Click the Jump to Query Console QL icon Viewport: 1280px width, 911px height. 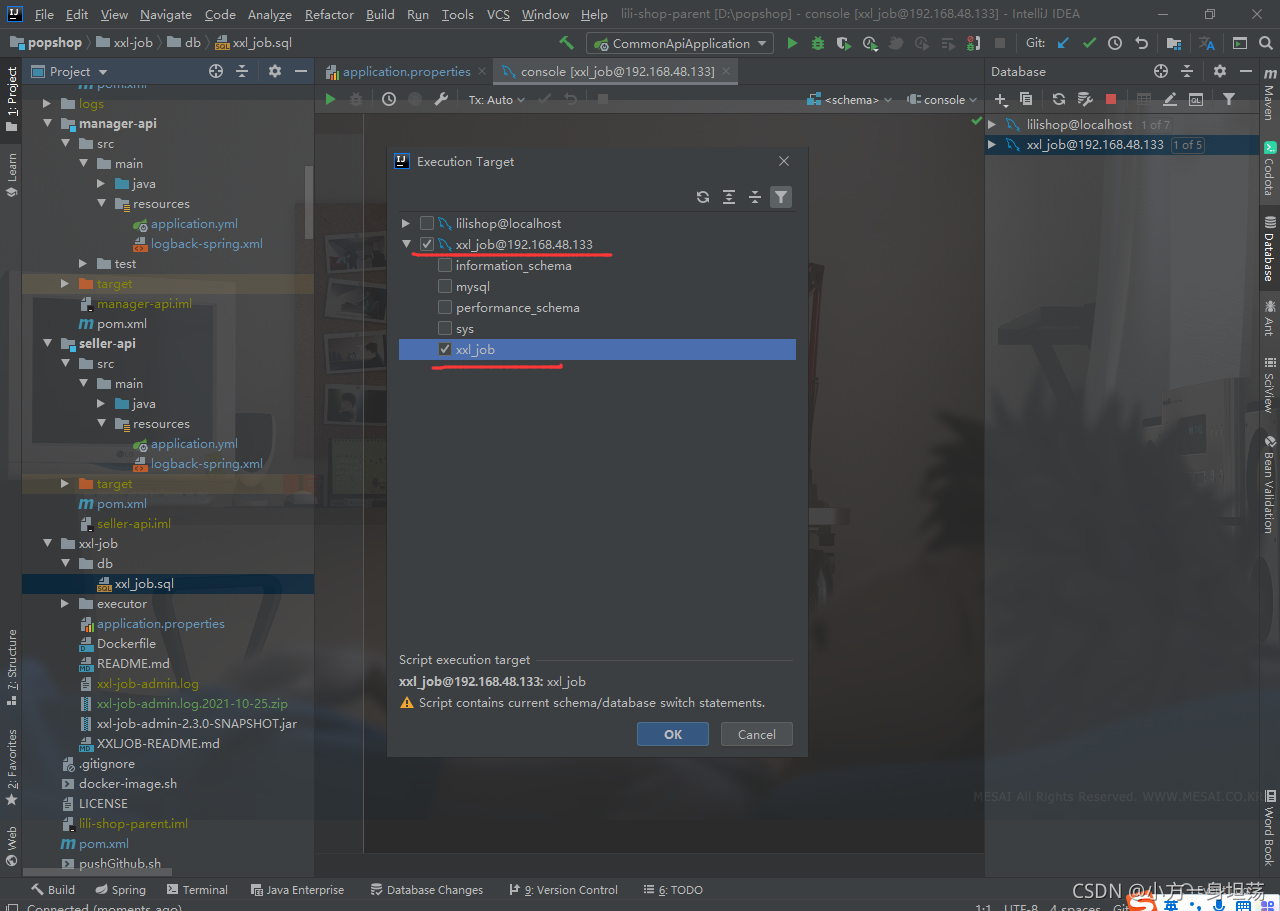tap(1196, 99)
